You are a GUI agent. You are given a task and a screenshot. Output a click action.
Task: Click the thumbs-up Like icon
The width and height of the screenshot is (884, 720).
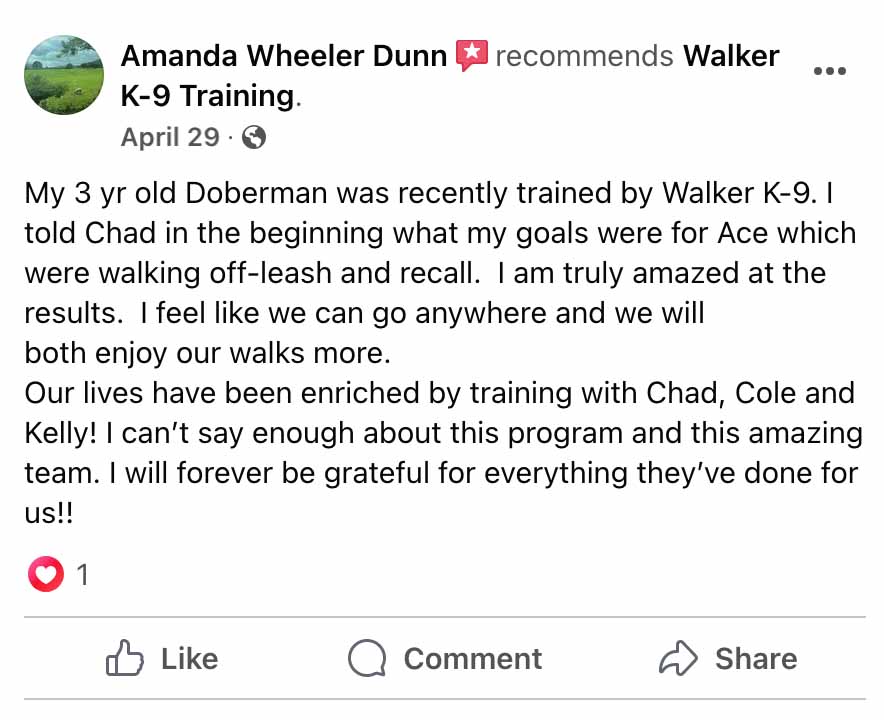(x=125, y=658)
